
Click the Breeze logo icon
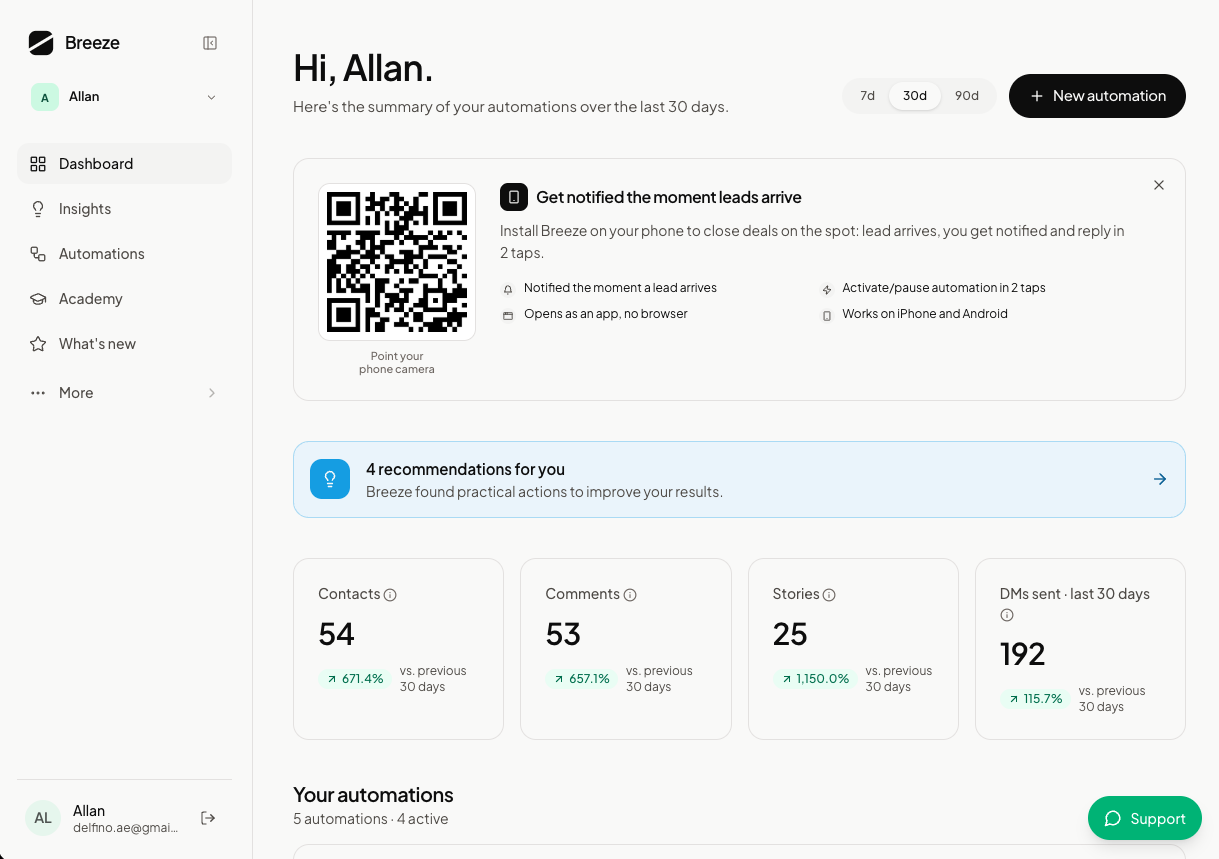(x=41, y=43)
